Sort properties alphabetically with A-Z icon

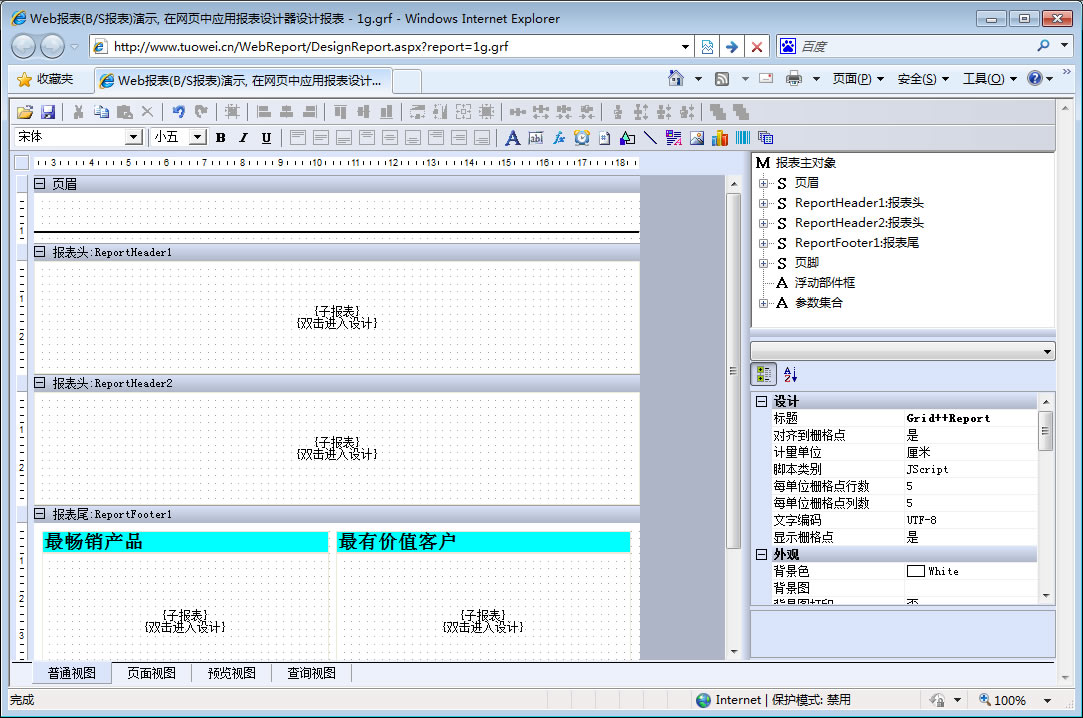790,374
